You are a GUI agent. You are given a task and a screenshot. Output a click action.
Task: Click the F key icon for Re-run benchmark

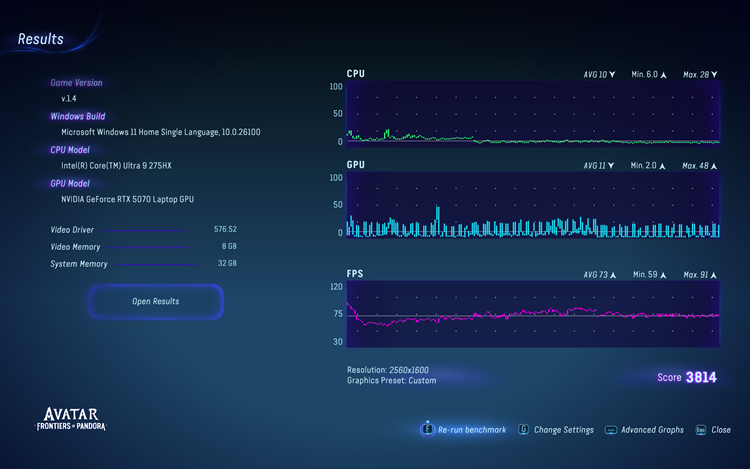[x=427, y=429]
